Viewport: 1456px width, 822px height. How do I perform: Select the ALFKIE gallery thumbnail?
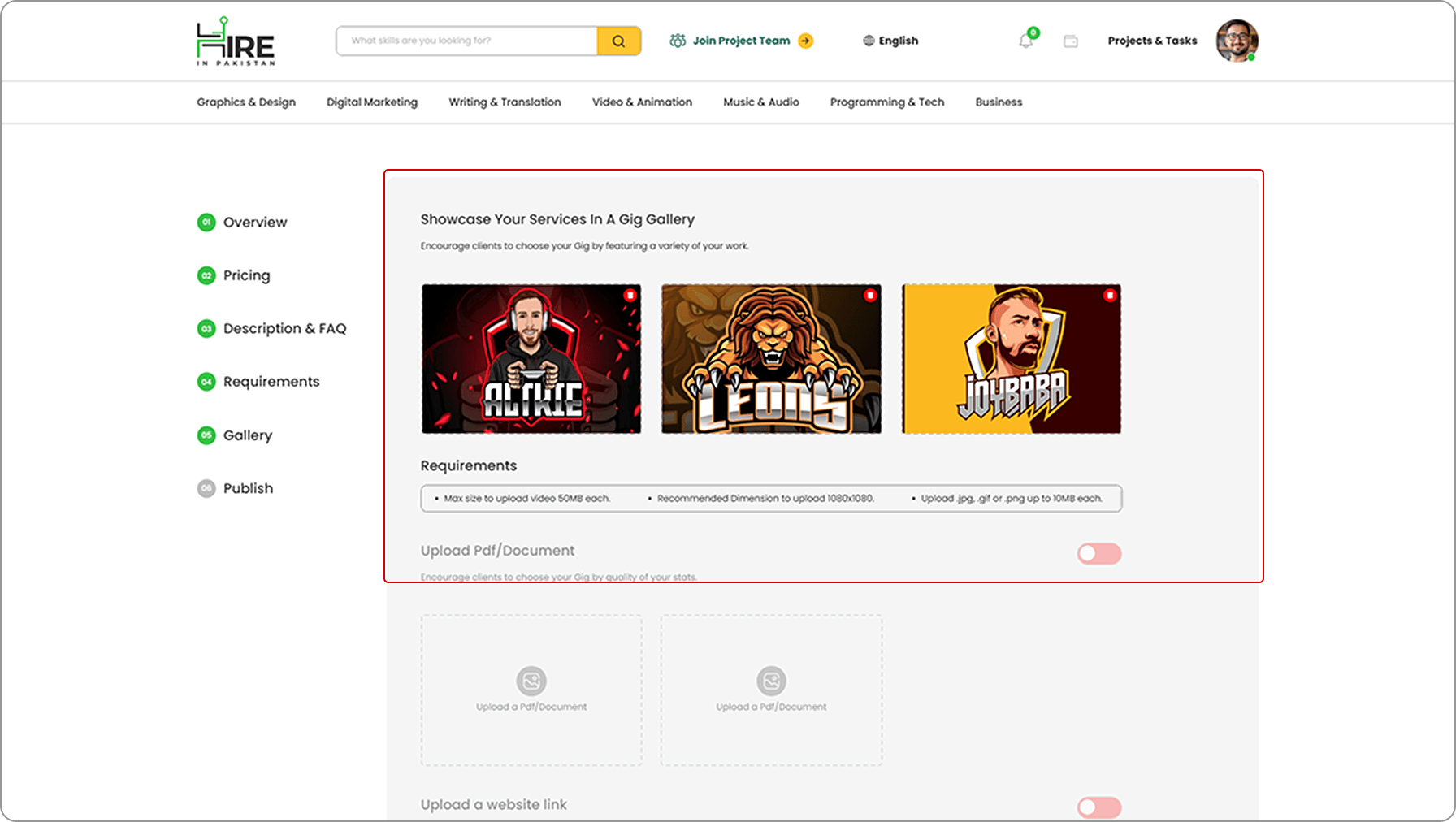[x=531, y=358]
